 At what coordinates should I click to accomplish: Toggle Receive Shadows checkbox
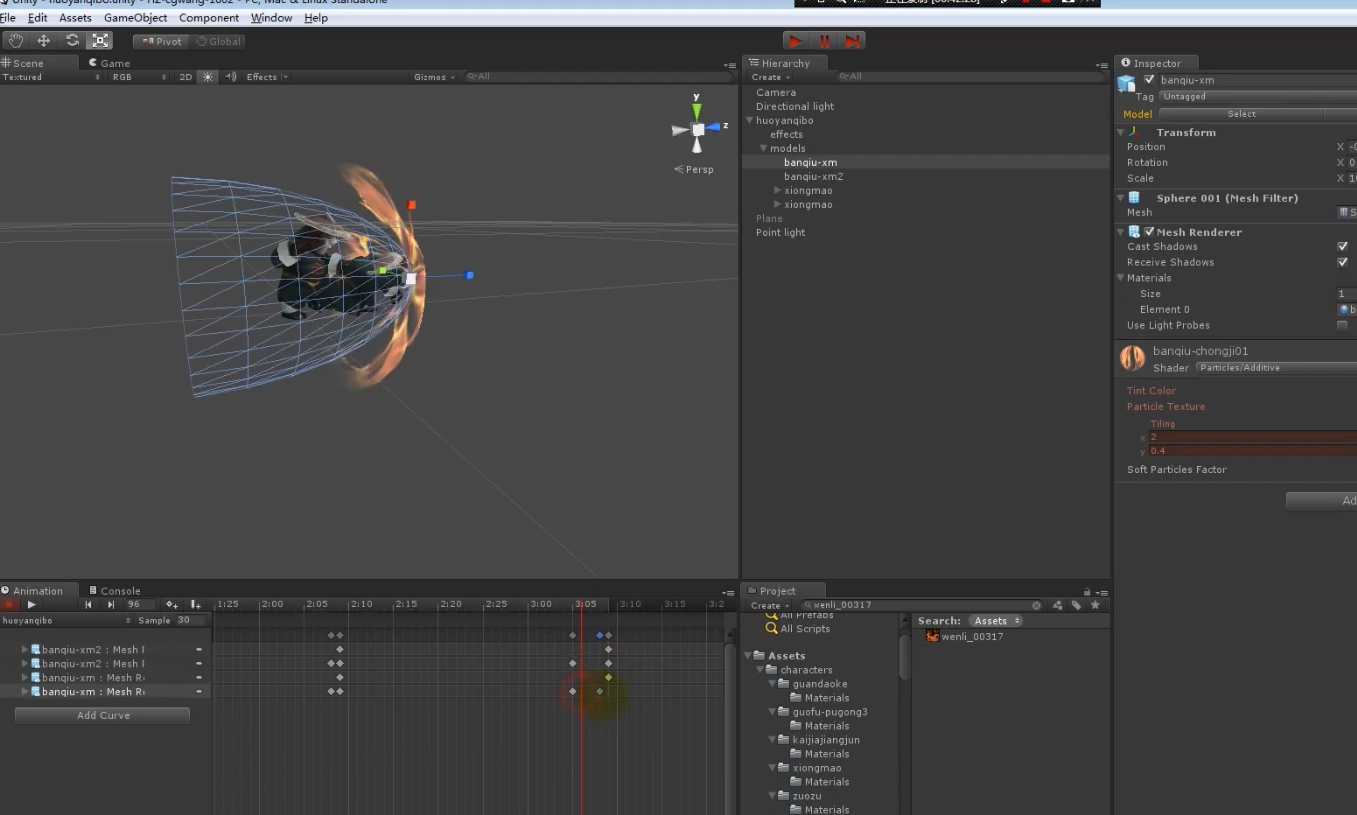1342,262
